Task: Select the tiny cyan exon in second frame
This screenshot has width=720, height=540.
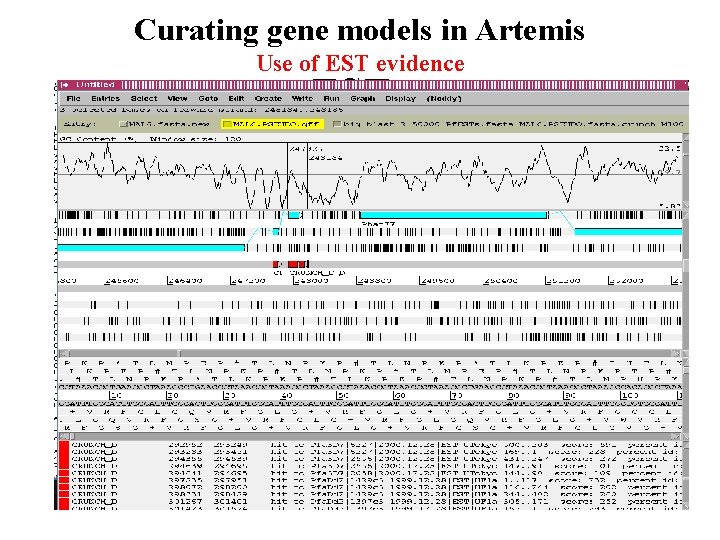Action: tap(276, 232)
